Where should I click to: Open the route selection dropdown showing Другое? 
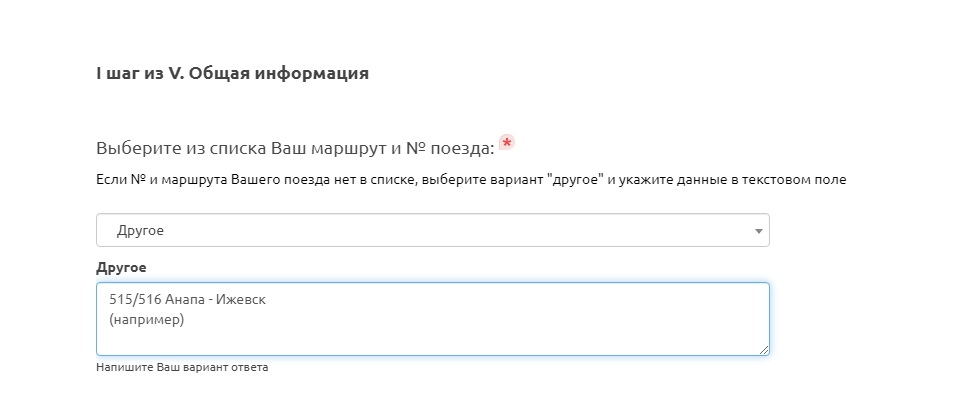click(x=432, y=230)
